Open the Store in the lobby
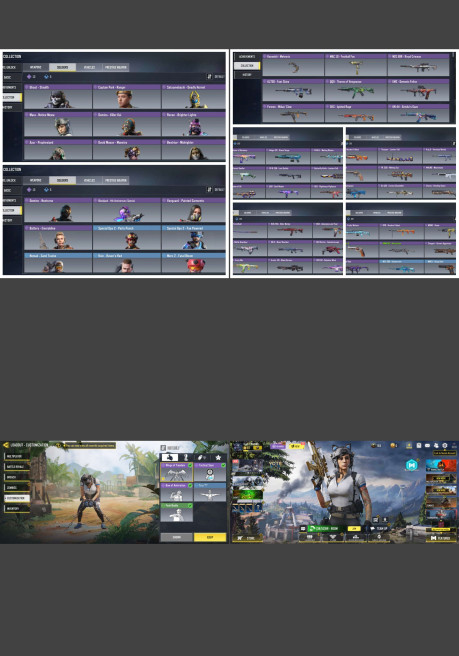 [247, 538]
